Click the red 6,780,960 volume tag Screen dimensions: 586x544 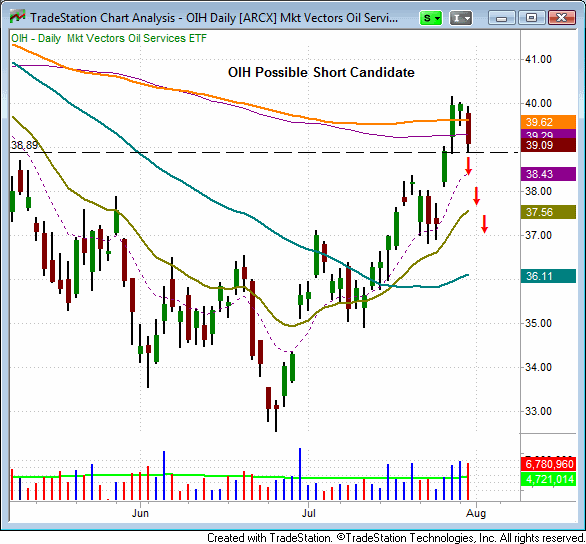tap(548, 464)
